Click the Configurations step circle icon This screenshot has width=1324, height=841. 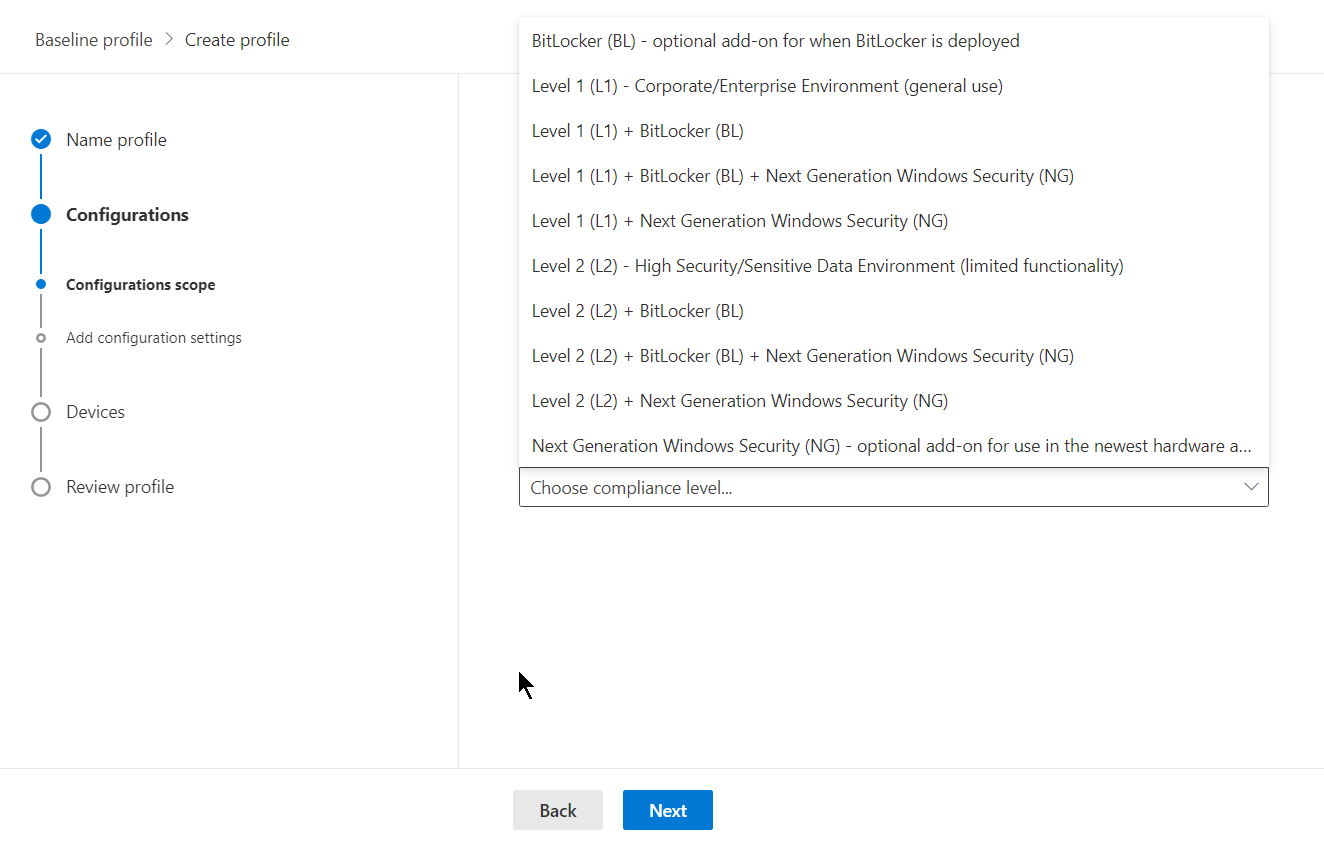[x=41, y=214]
